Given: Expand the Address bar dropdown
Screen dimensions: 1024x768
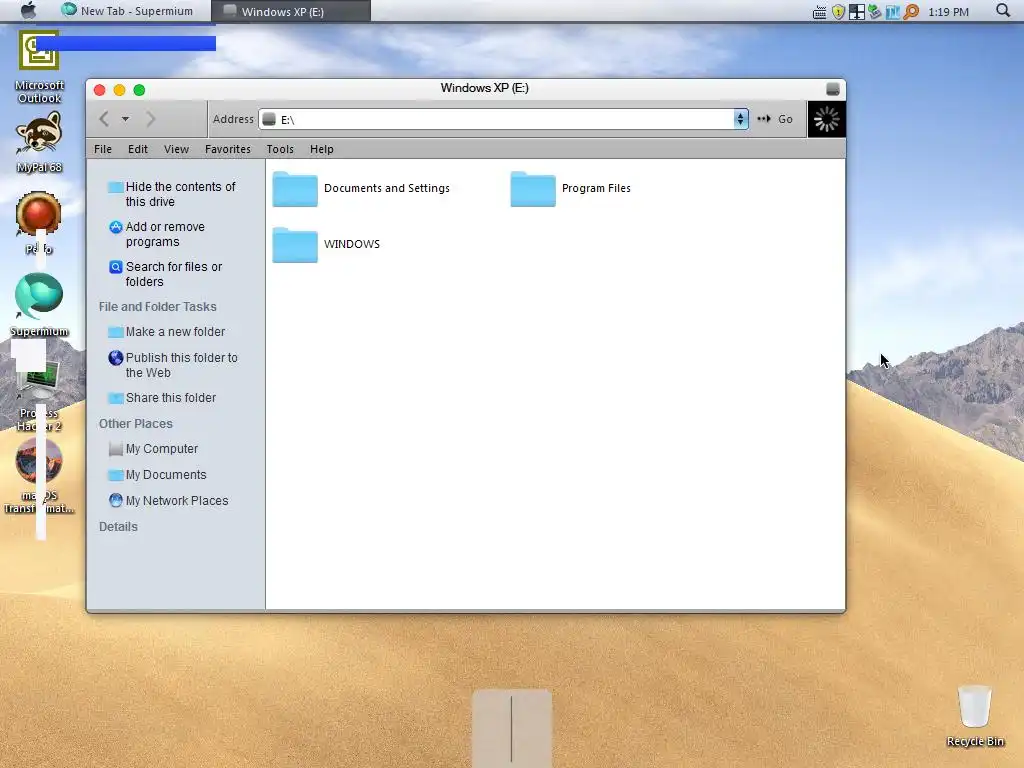Looking at the screenshot, I should click(x=740, y=119).
